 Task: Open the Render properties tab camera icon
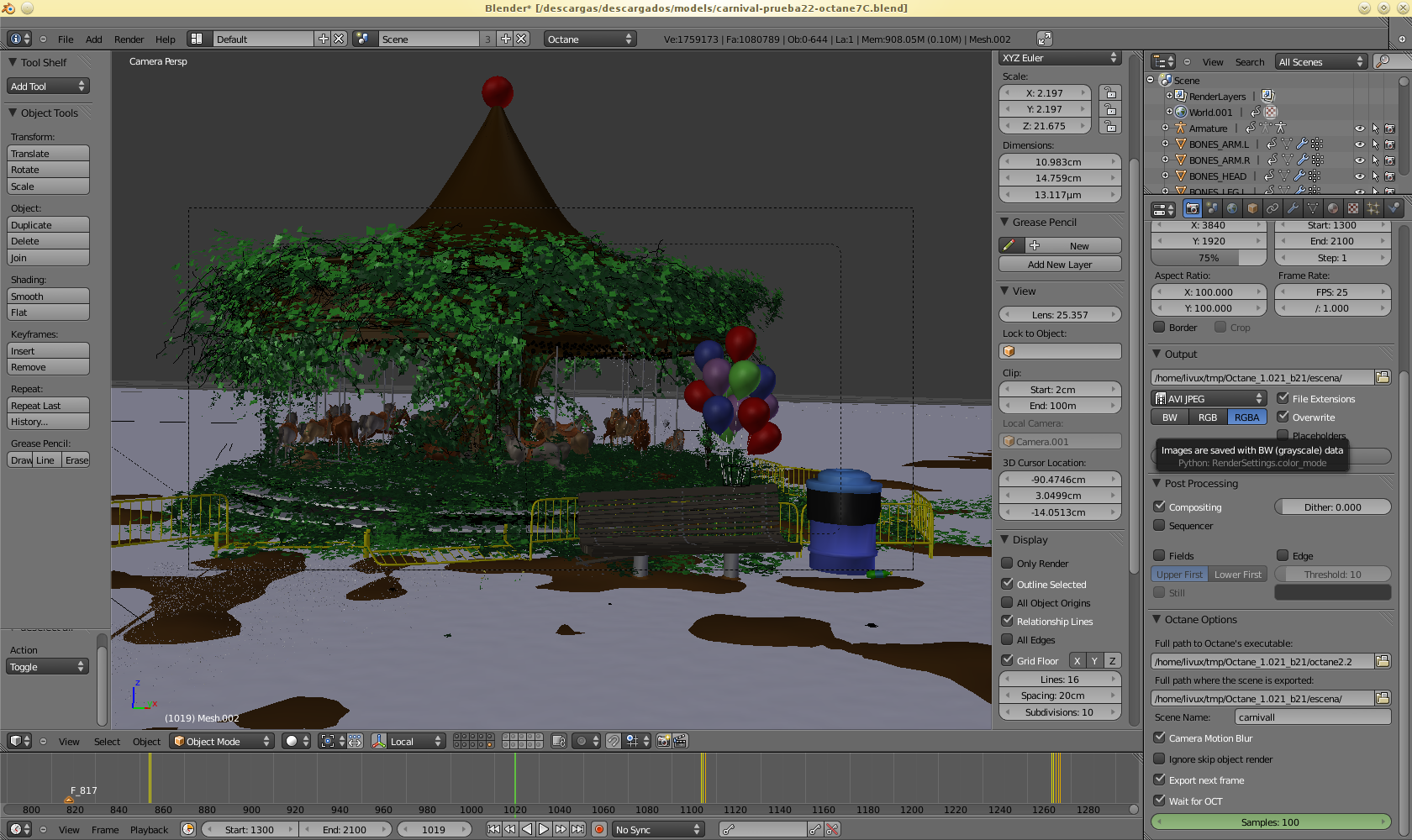point(1192,208)
